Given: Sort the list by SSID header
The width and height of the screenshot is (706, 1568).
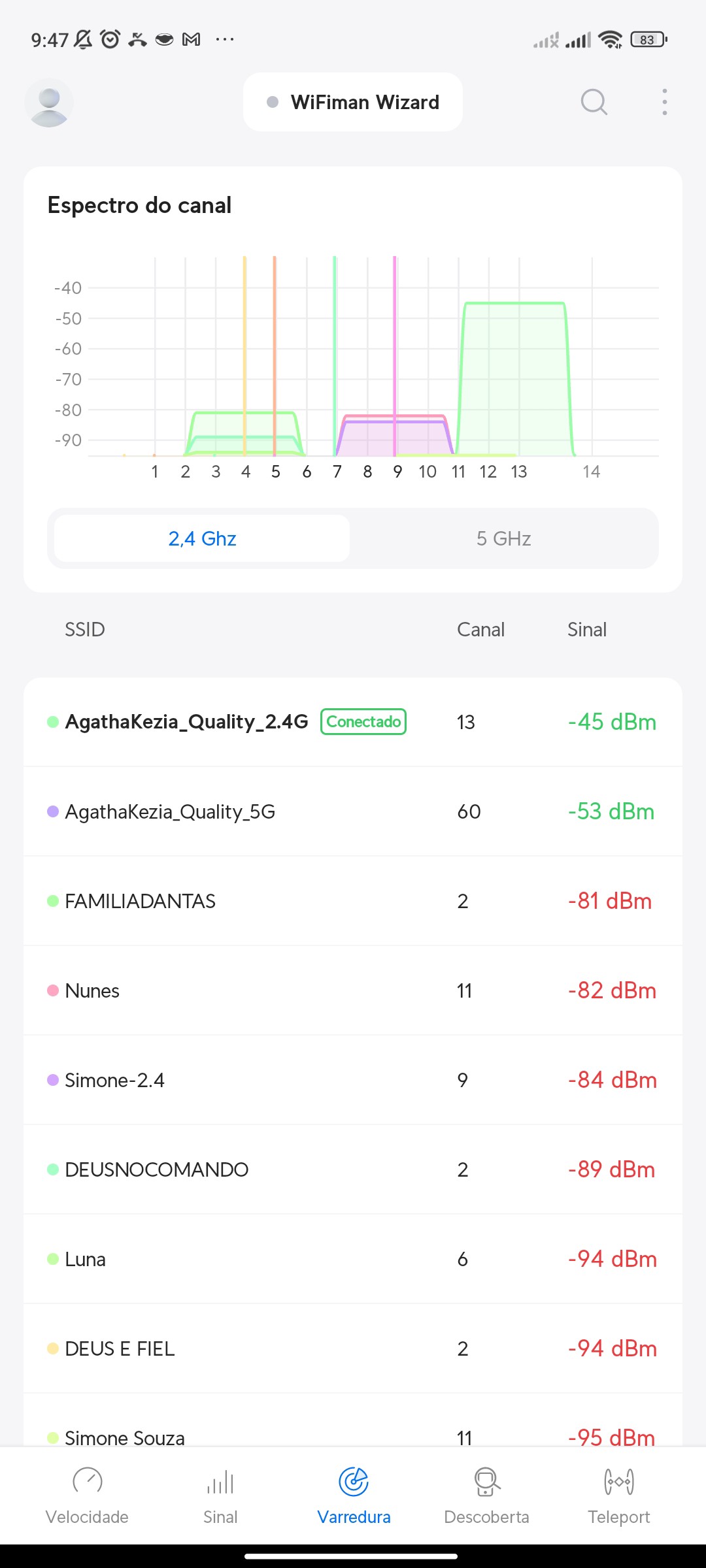Looking at the screenshot, I should pos(85,629).
